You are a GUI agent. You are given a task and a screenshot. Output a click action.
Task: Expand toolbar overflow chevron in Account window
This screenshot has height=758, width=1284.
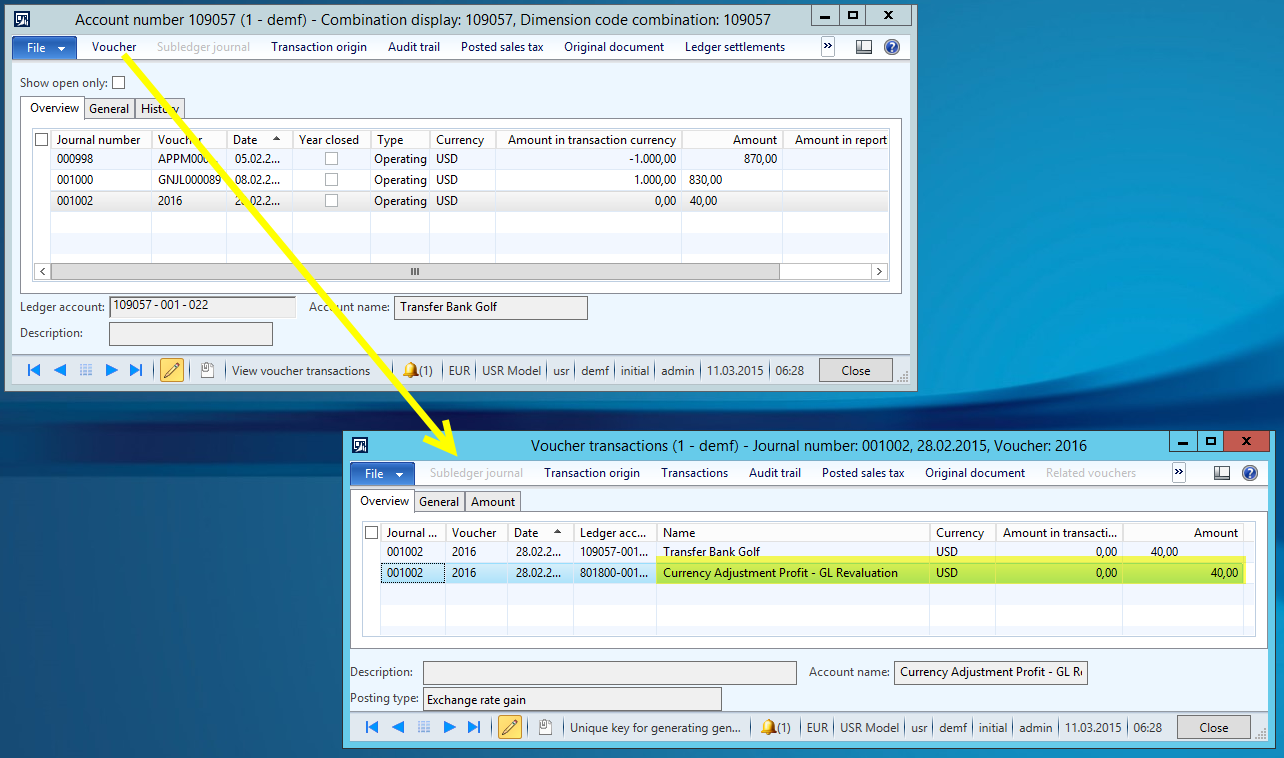828,46
